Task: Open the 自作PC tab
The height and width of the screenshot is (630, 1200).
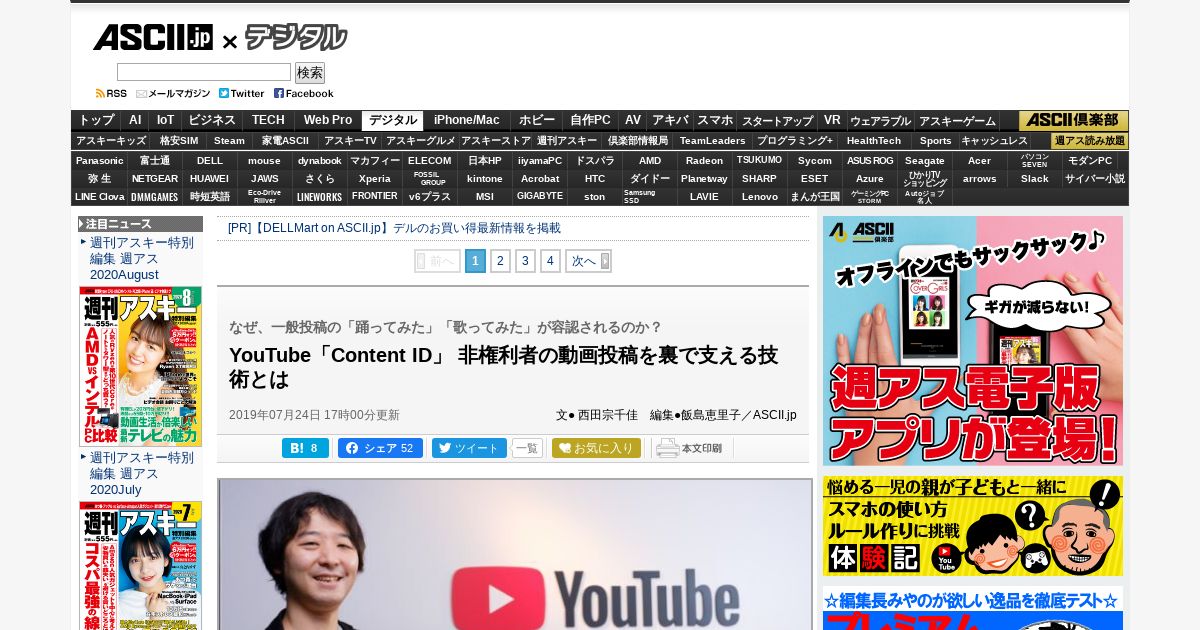Action: [x=590, y=120]
